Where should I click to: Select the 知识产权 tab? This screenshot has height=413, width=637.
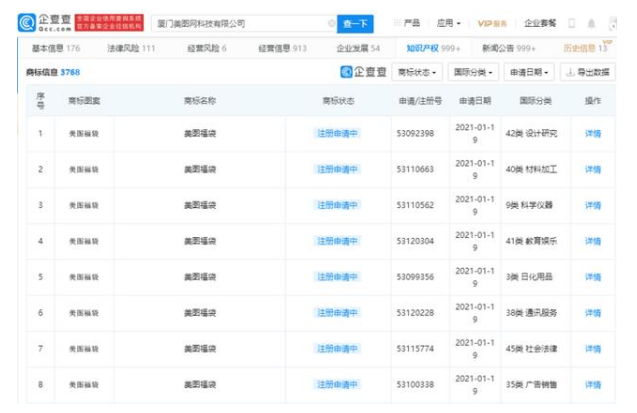click(433, 48)
